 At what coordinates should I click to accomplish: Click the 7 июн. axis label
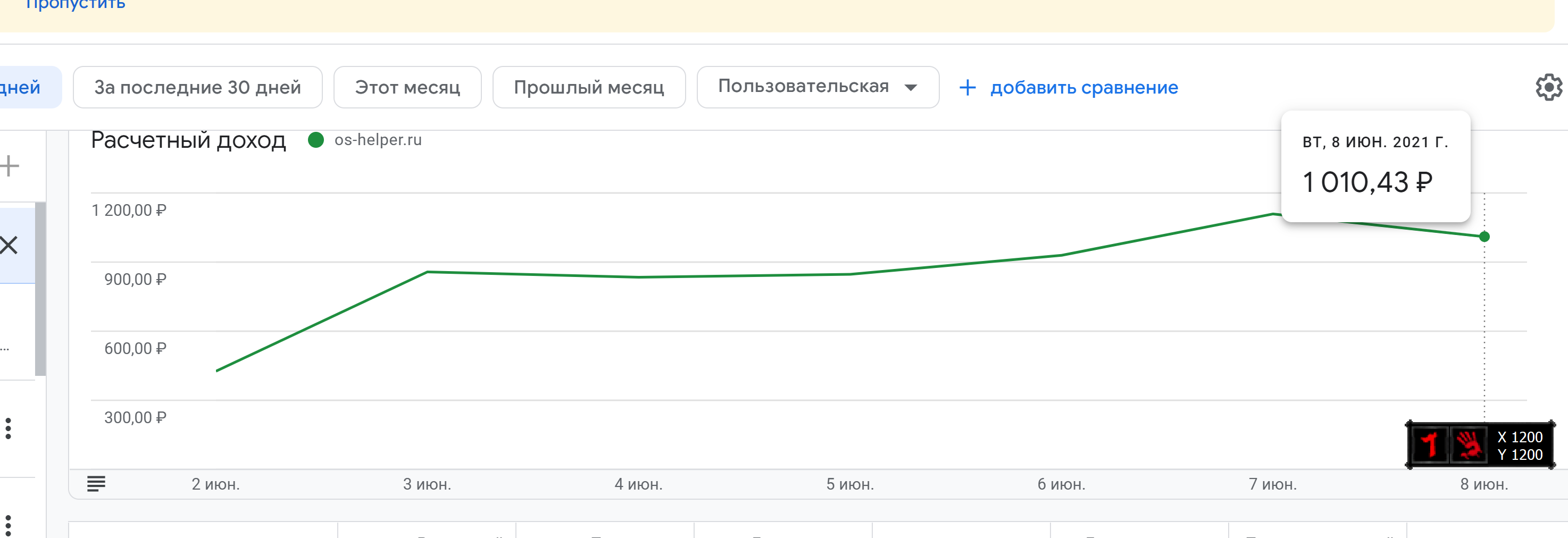[1273, 484]
